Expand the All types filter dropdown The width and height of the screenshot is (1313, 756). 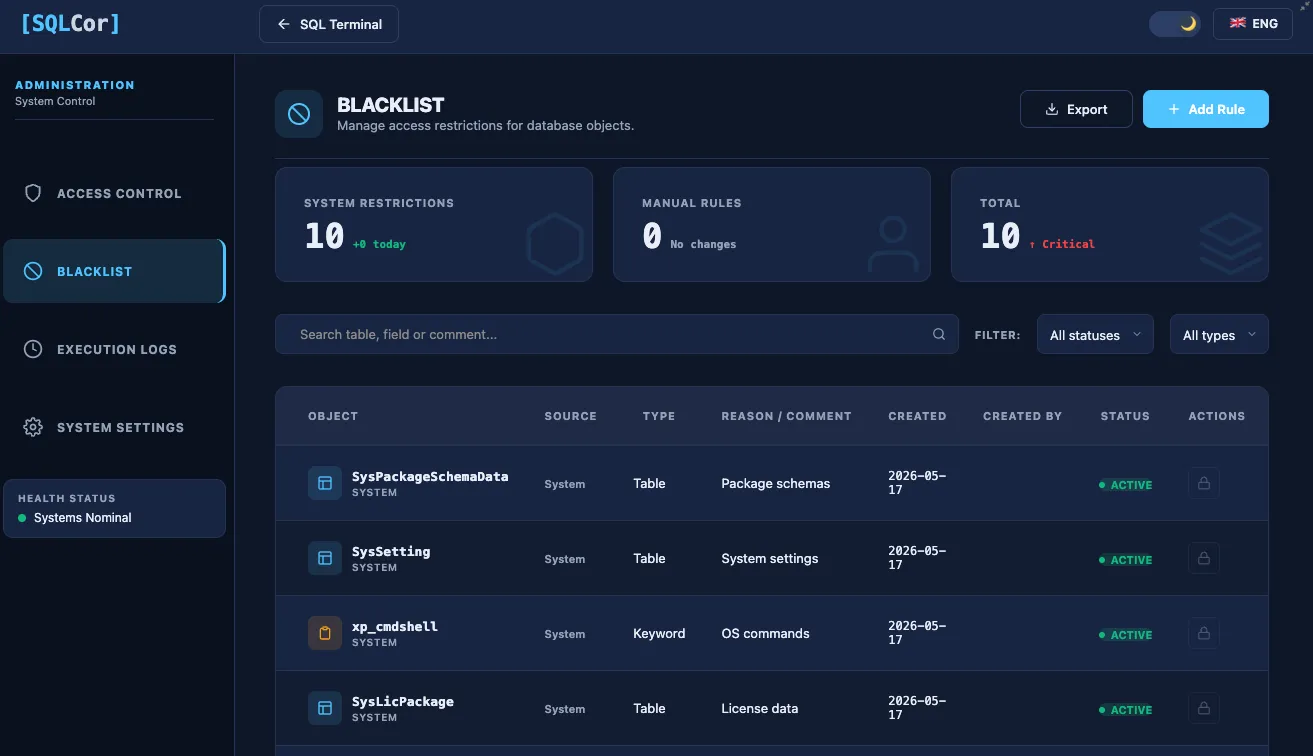click(x=1219, y=335)
